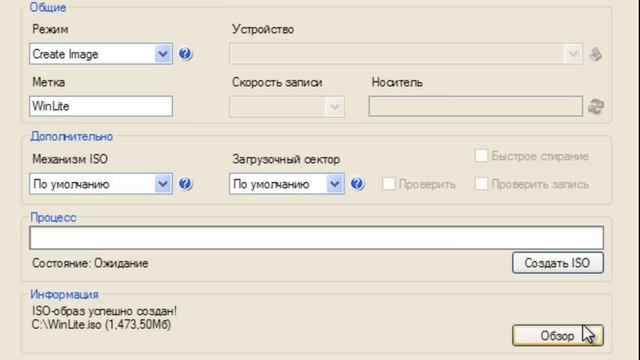
Task: Click the path text C:\WinLite.iso (1,473,50Мб)
Action: 102,325
